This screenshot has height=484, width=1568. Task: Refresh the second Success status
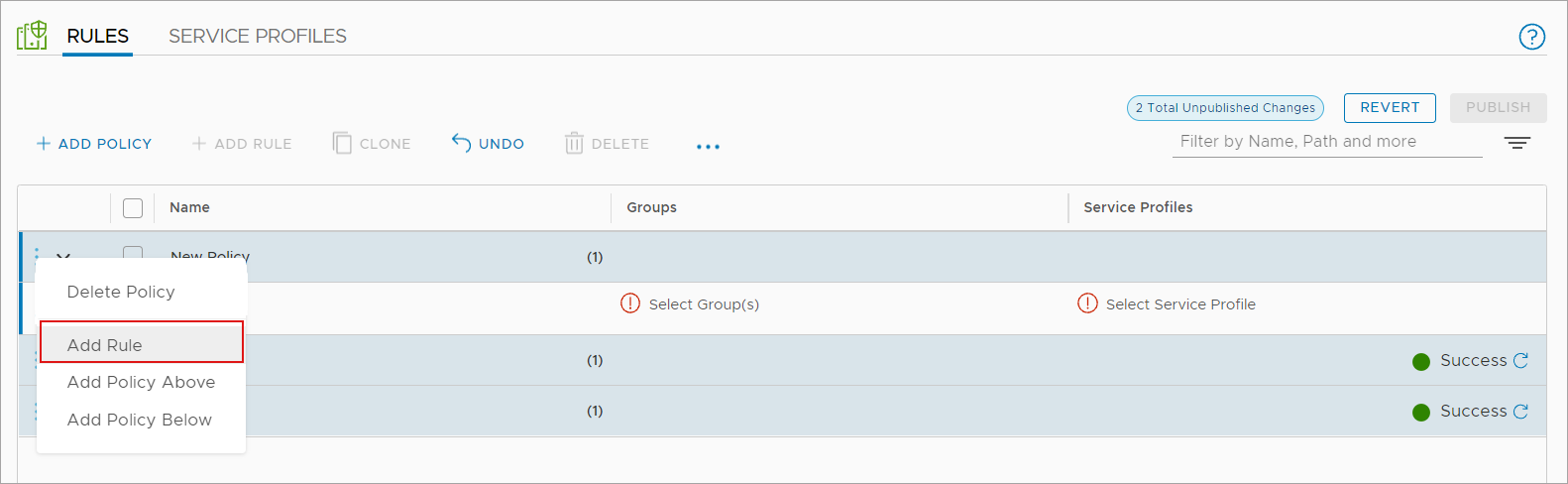(x=1521, y=411)
